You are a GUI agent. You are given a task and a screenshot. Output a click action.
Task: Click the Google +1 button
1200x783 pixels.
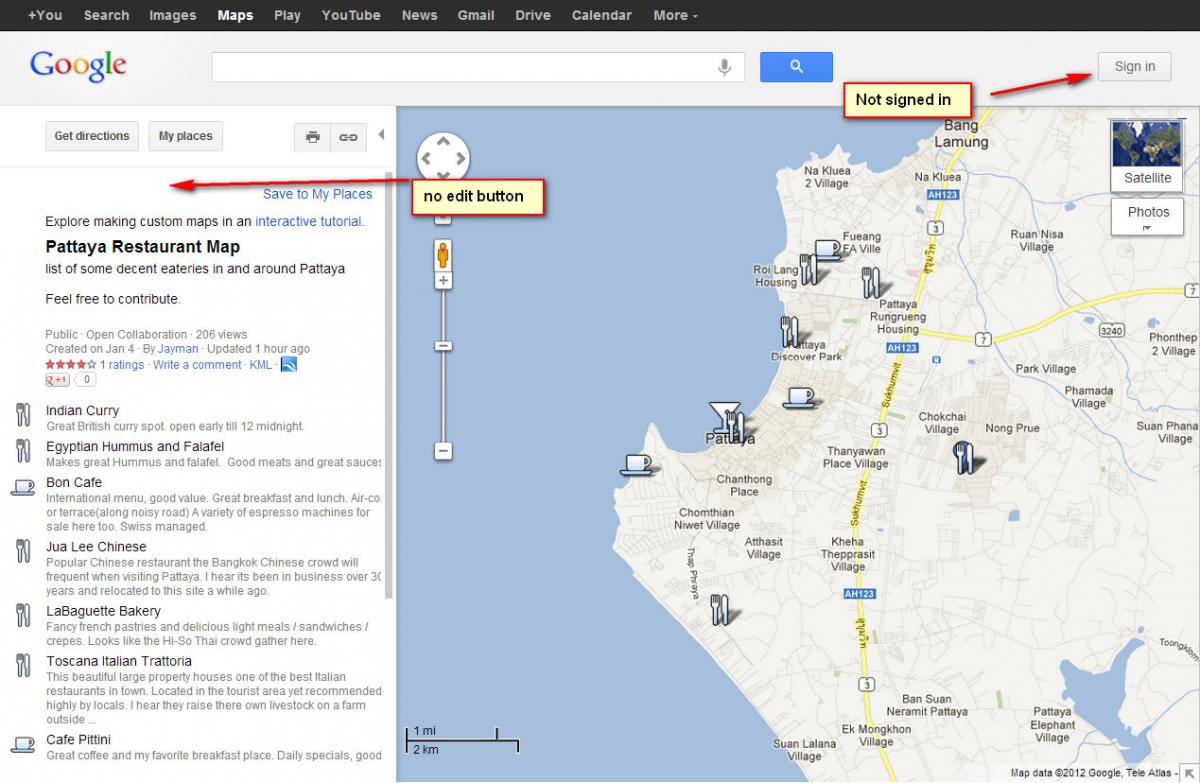[x=57, y=380]
